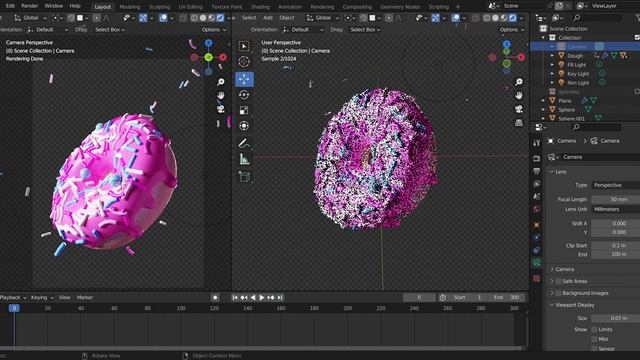Screen dimensions: 640x360
Task: Click zoom magnifier in left camera viewport
Action: click(221, 82)
